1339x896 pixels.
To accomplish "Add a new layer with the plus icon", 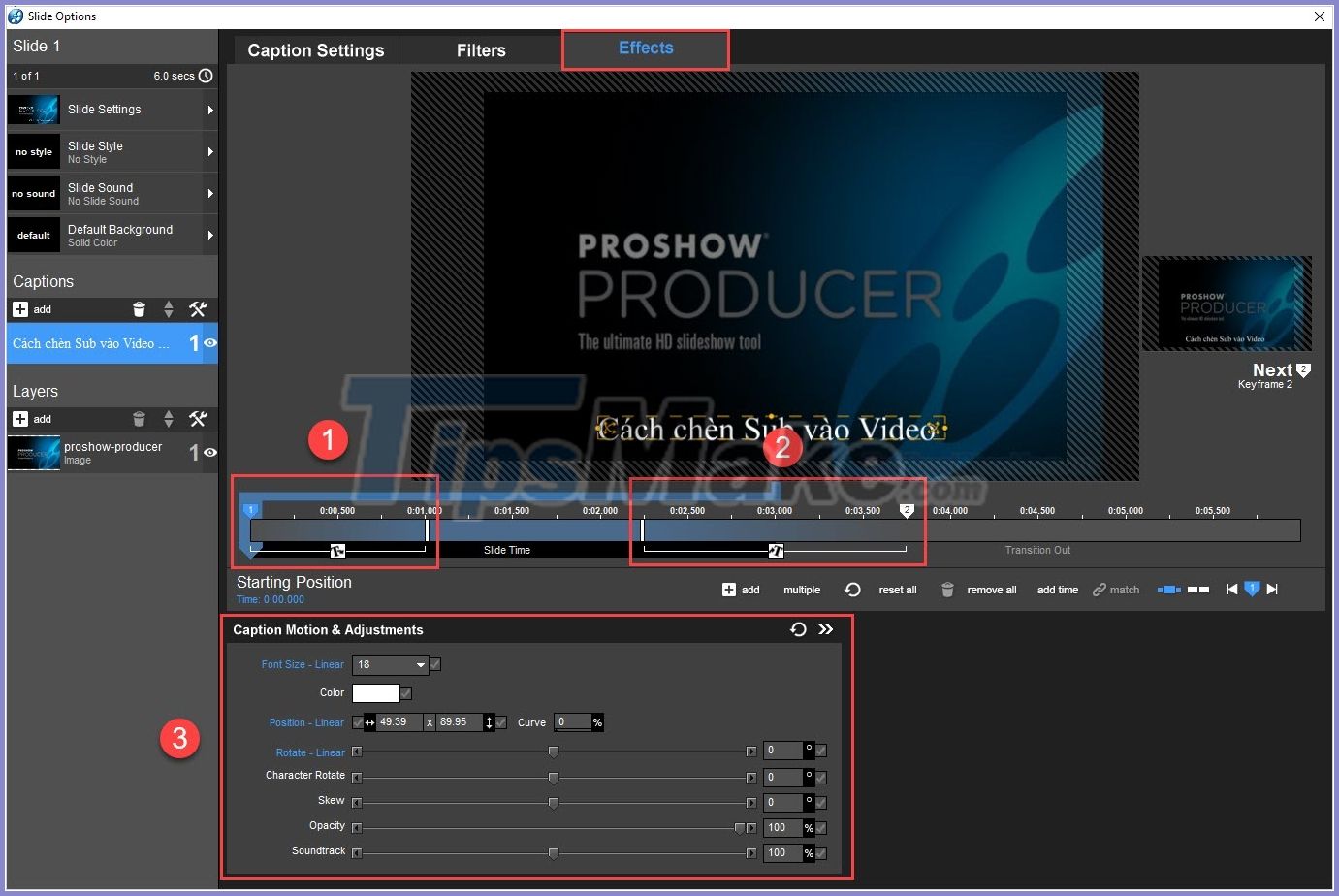I will click(19, 418).
